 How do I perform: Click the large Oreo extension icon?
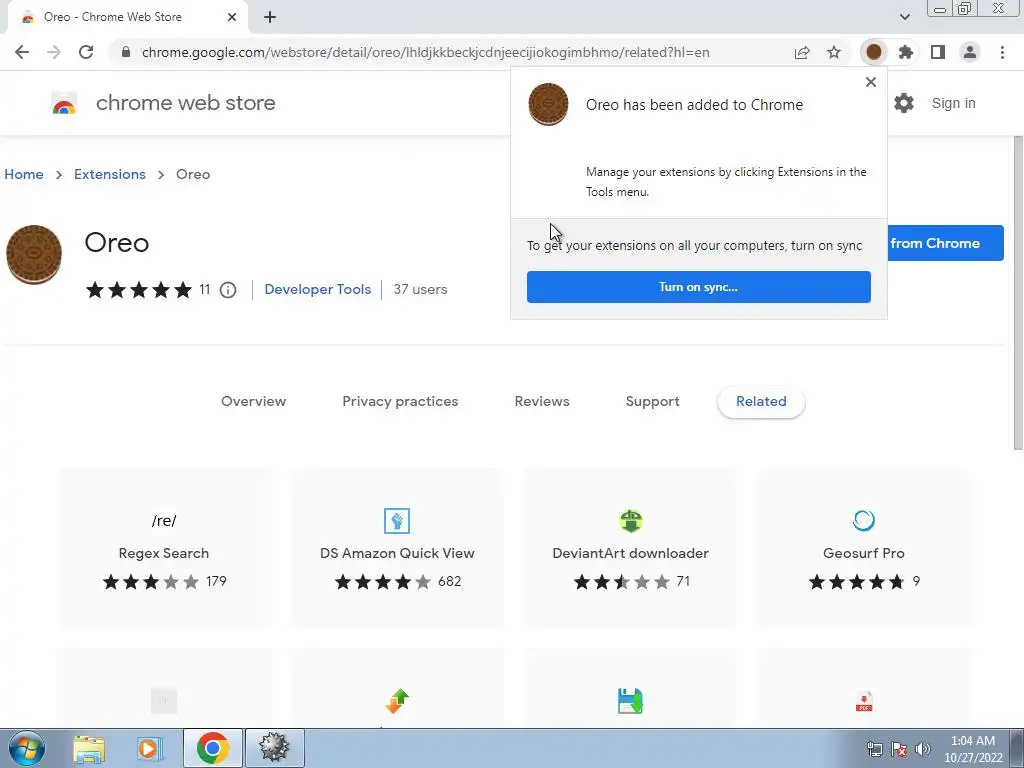(x=34, y=255)
